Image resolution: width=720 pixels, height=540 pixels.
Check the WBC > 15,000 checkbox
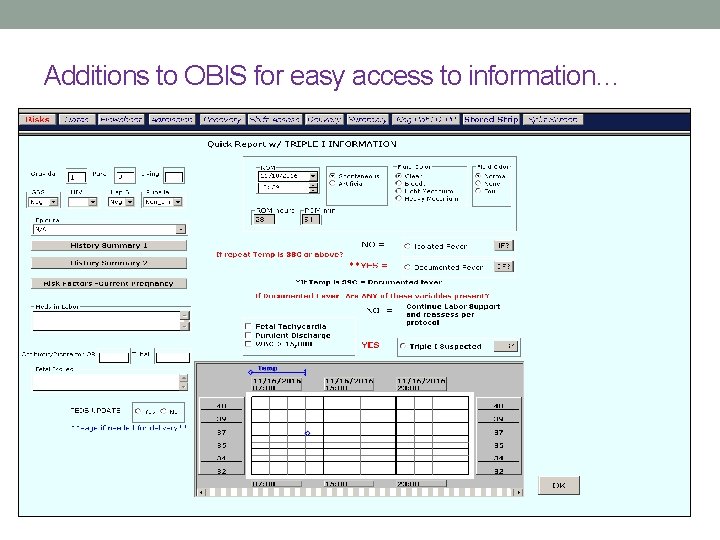(x=248, y=343)
